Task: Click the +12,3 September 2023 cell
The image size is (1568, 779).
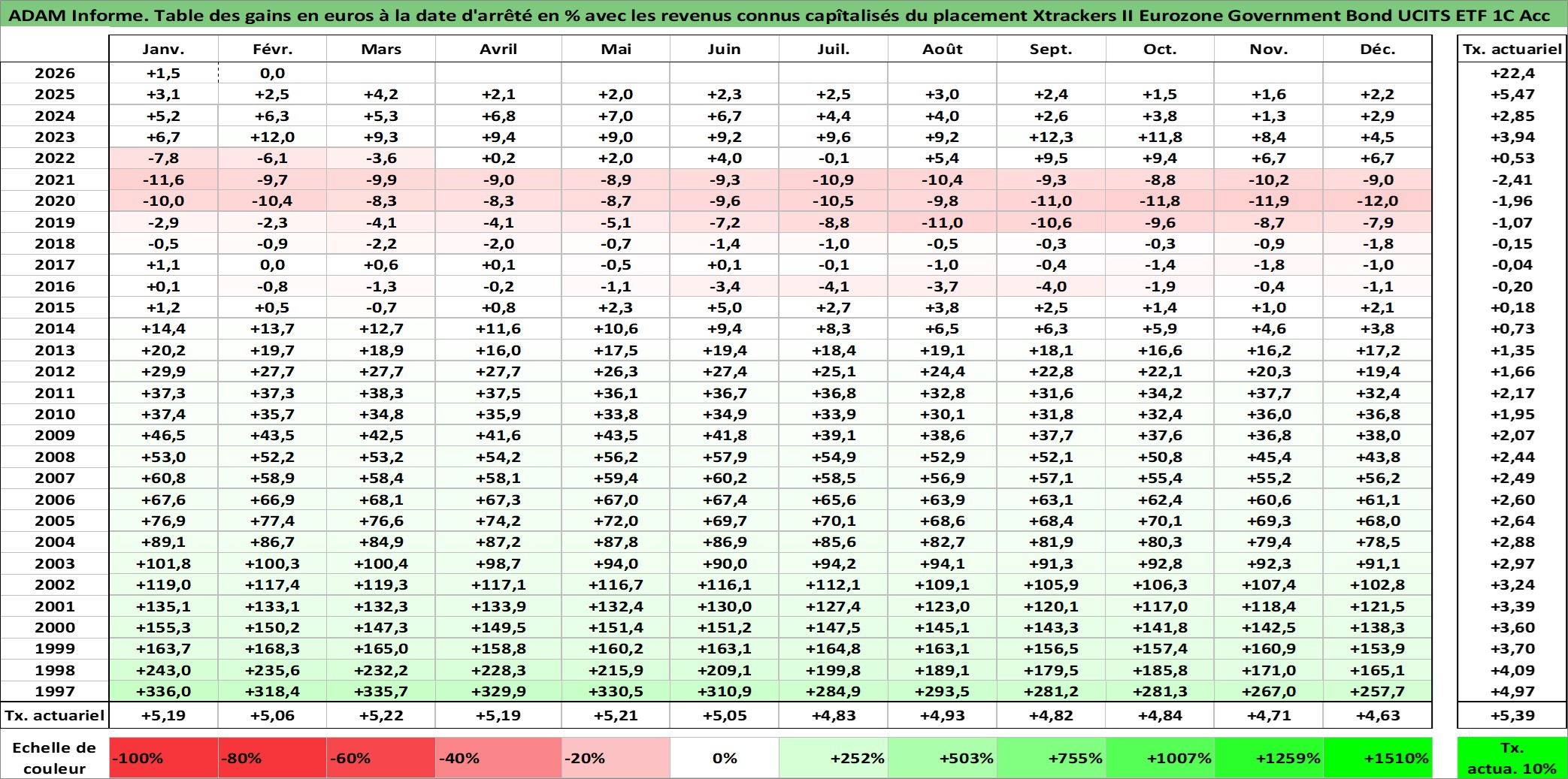Action: (1052, 137)
